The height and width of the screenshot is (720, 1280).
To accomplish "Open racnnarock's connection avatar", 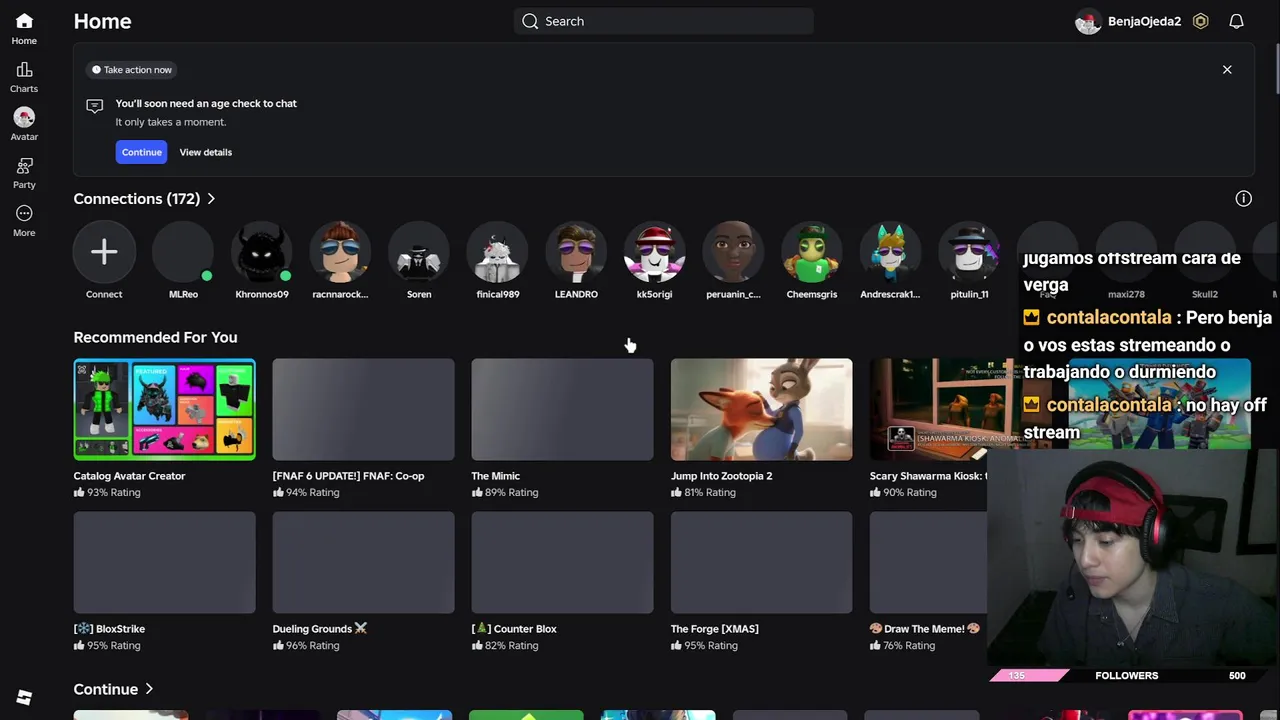I will (x=340, y=252).
